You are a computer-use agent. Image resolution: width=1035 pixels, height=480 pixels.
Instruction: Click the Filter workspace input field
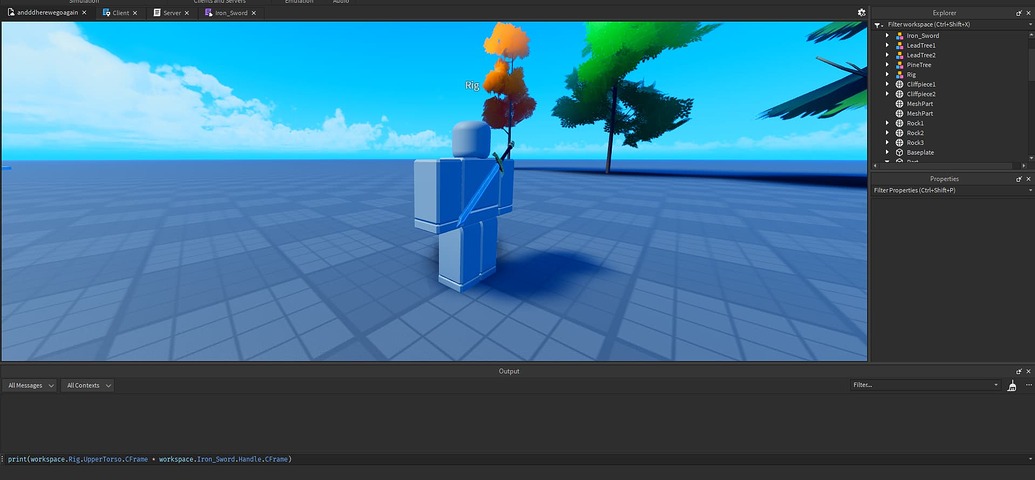coord(954,24)
